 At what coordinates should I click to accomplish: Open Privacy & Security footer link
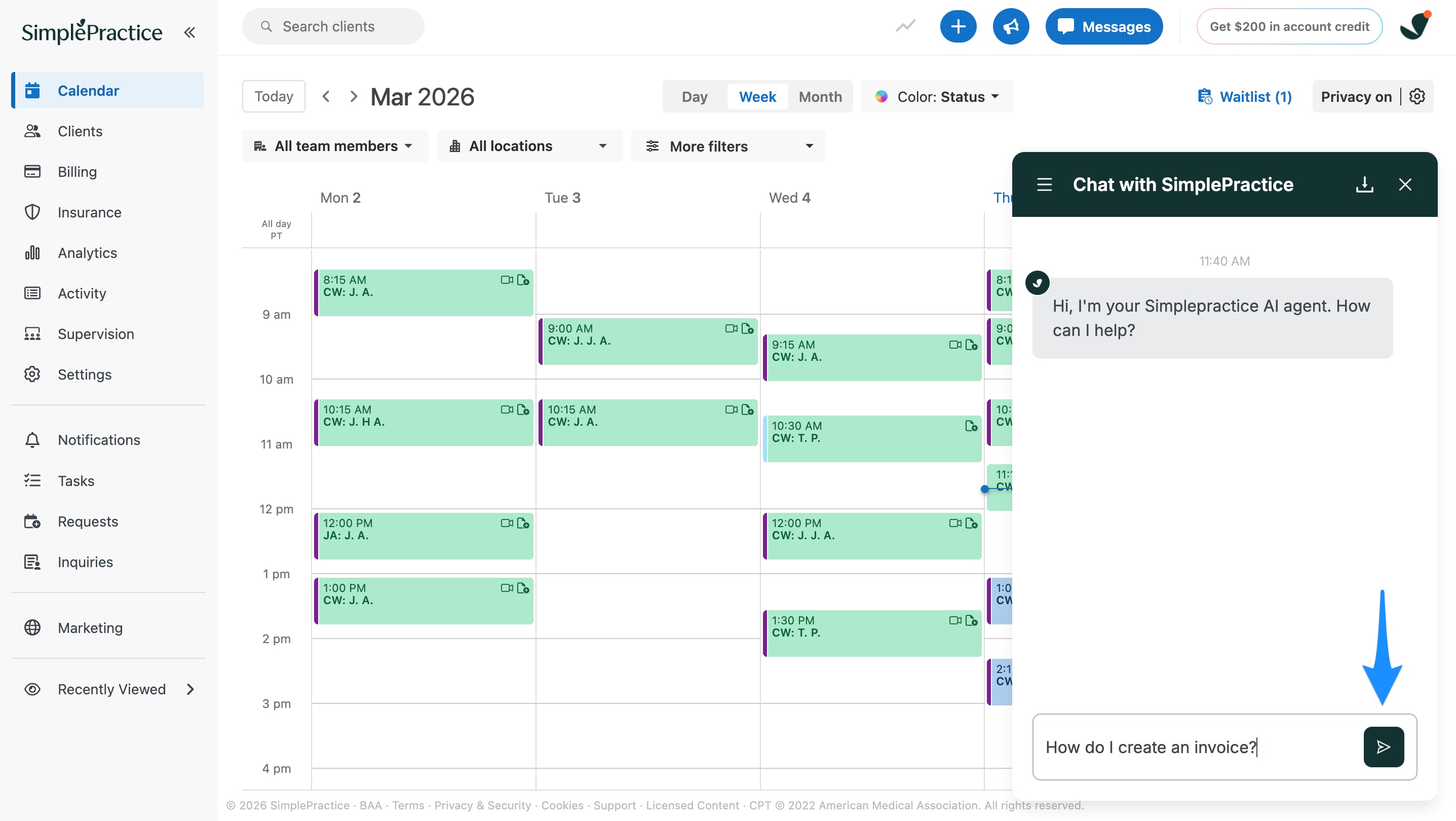pos(482,805)
